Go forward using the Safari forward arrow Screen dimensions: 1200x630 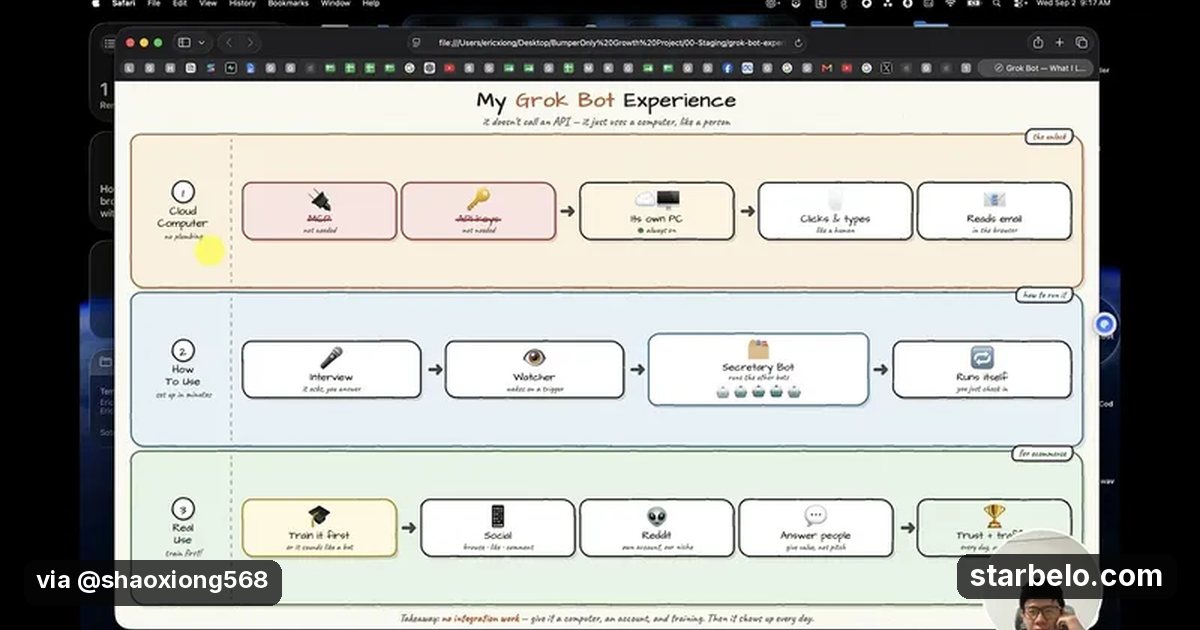point(249,43)
